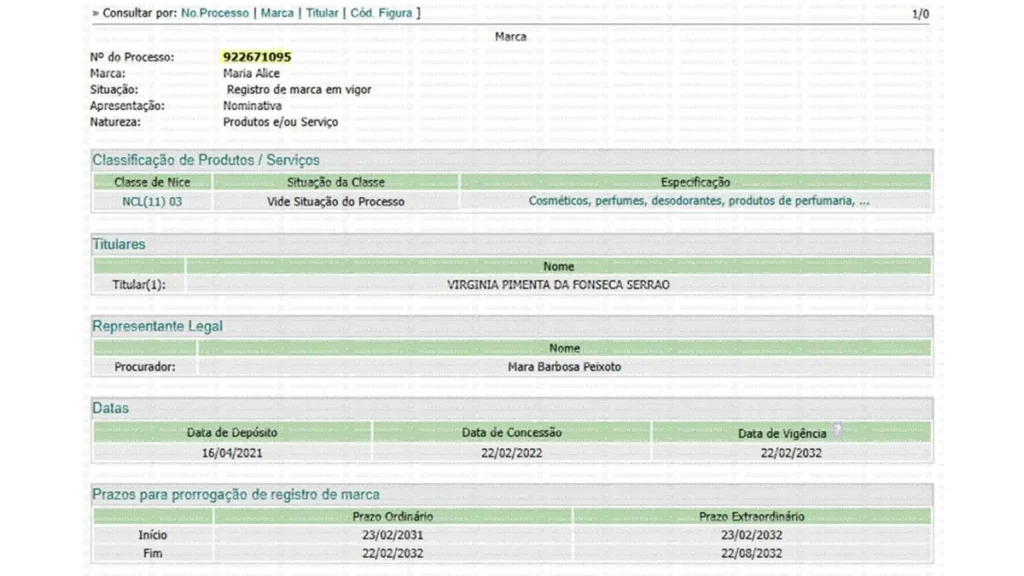Click the help icon beside Data de Vigência
This screenshot has height=576, width=1024.
coord(837,430)
